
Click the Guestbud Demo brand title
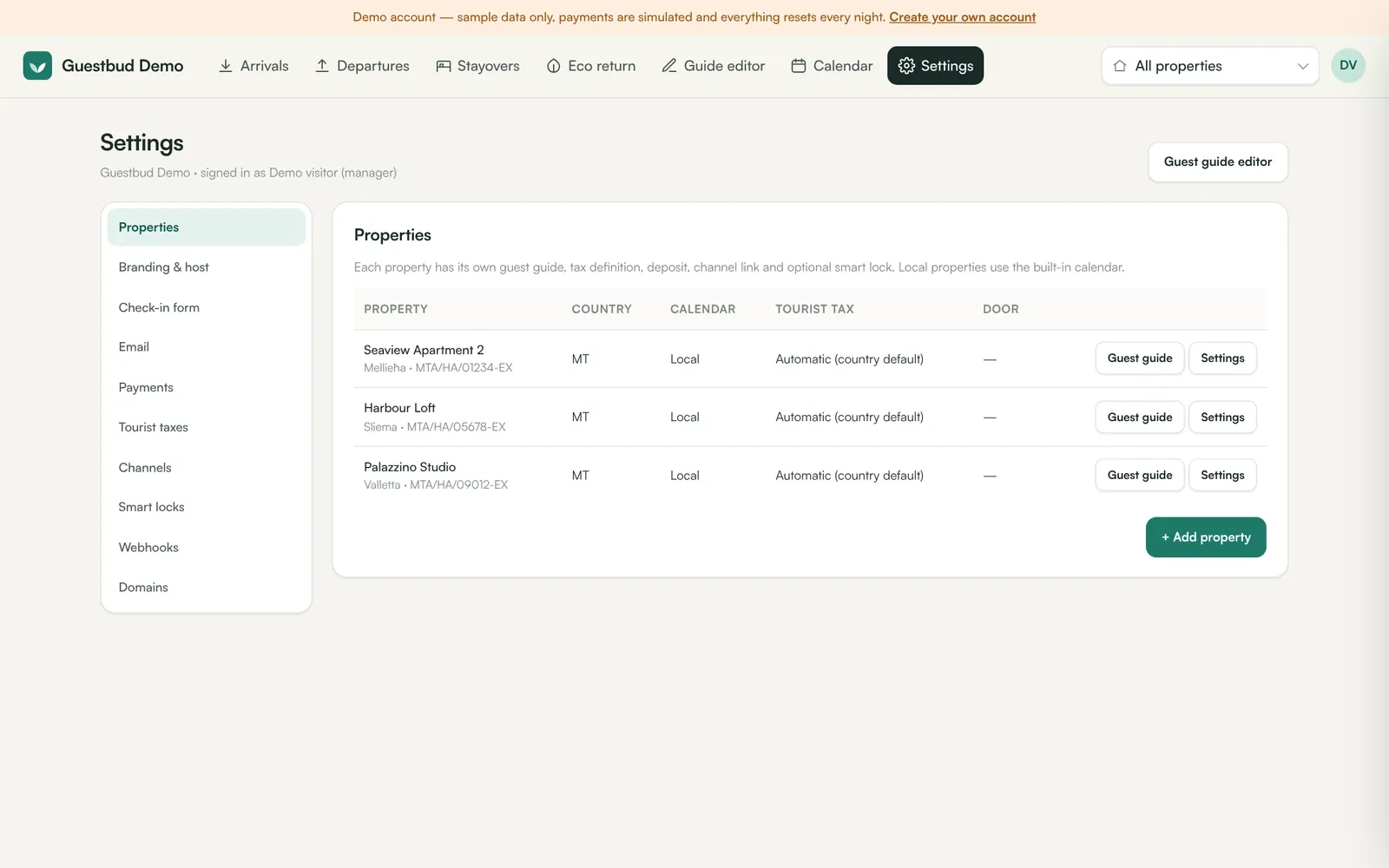[x=122, y=66]
